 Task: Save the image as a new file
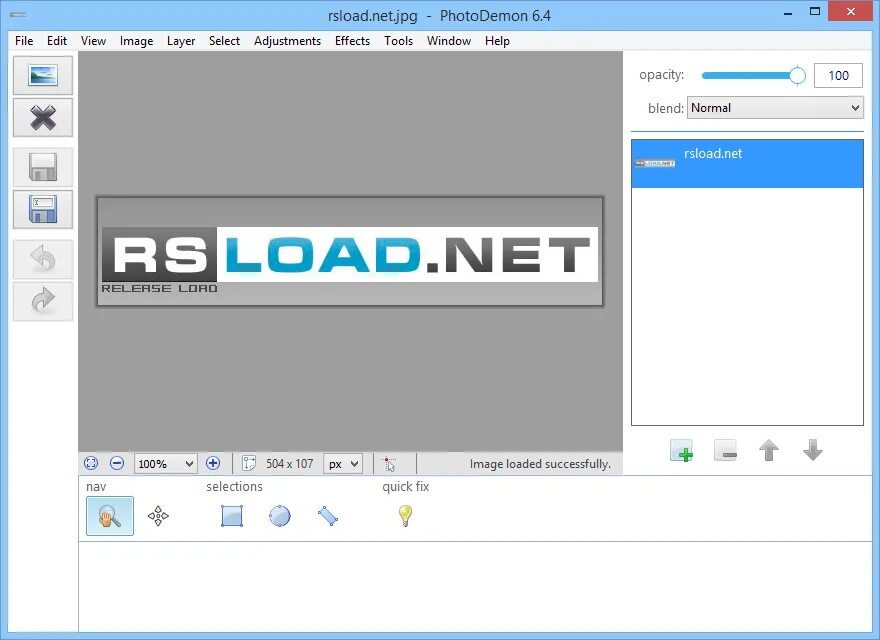42,210
